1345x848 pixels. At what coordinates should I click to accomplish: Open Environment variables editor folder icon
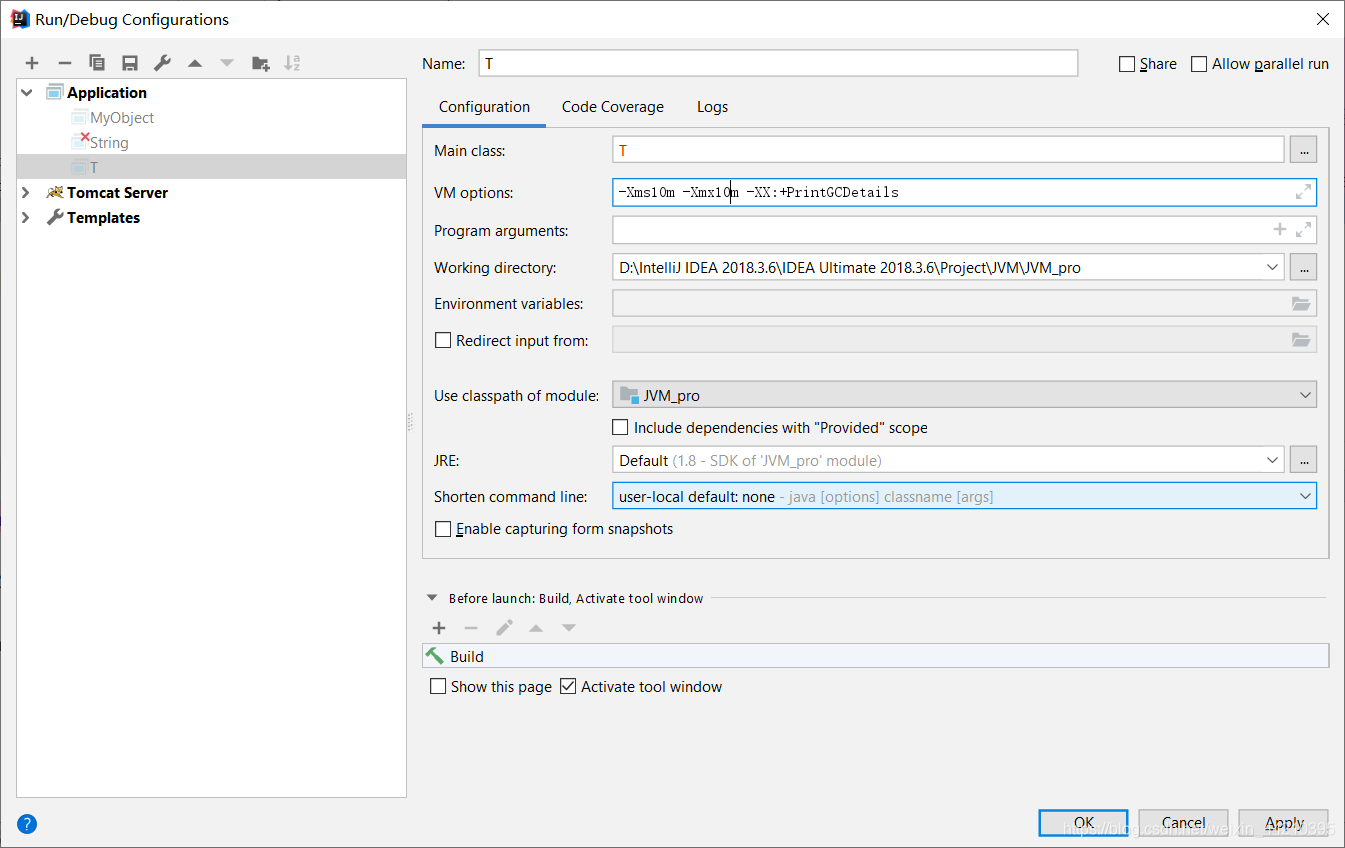point(1301,303)
